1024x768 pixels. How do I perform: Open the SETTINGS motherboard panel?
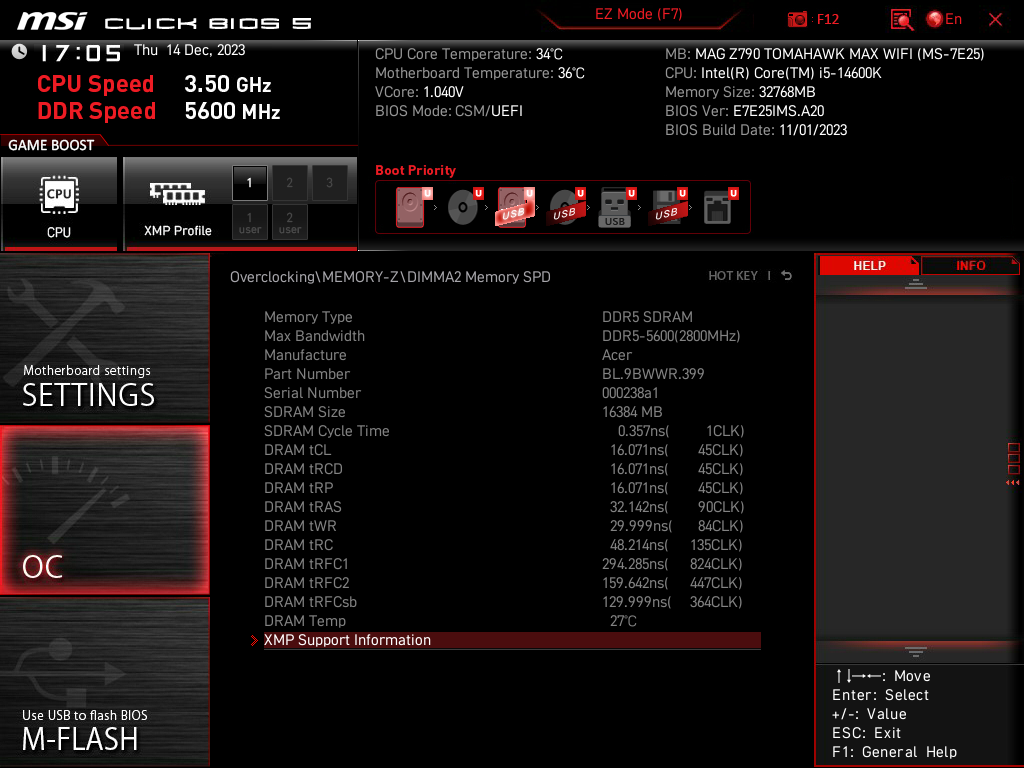tap(104, 338)
